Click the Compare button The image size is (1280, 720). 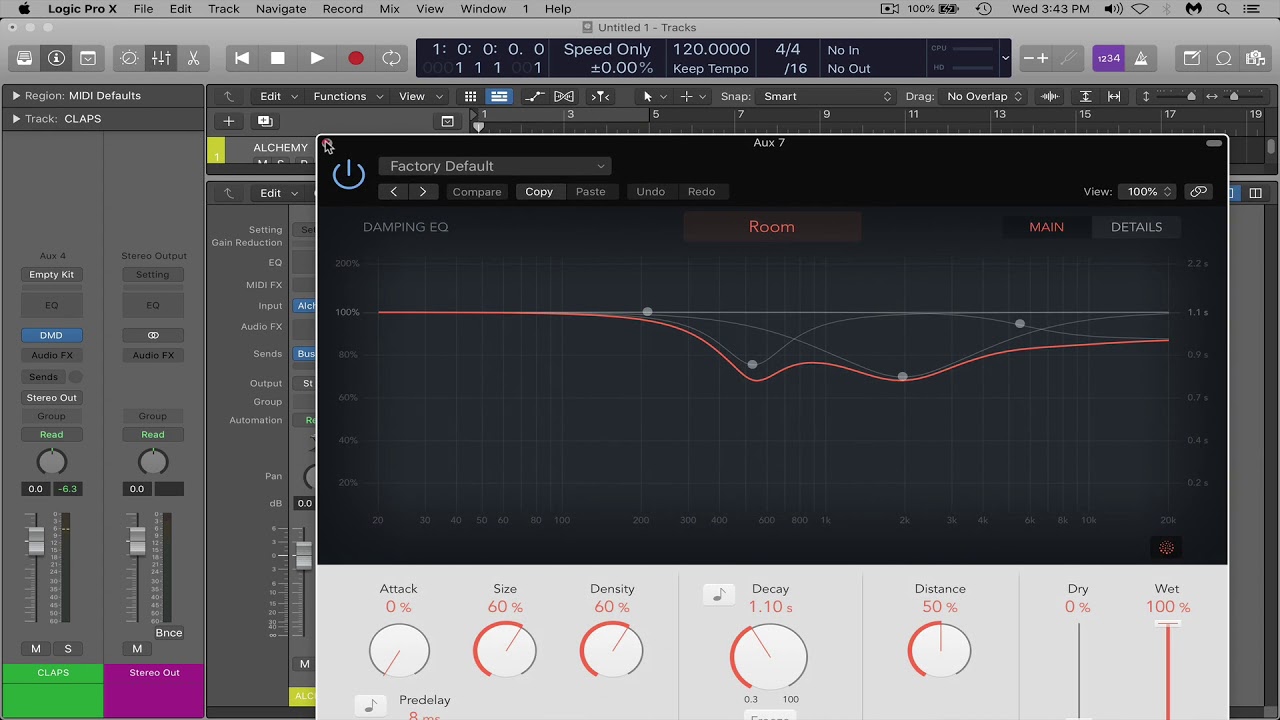tap(477, 192)
